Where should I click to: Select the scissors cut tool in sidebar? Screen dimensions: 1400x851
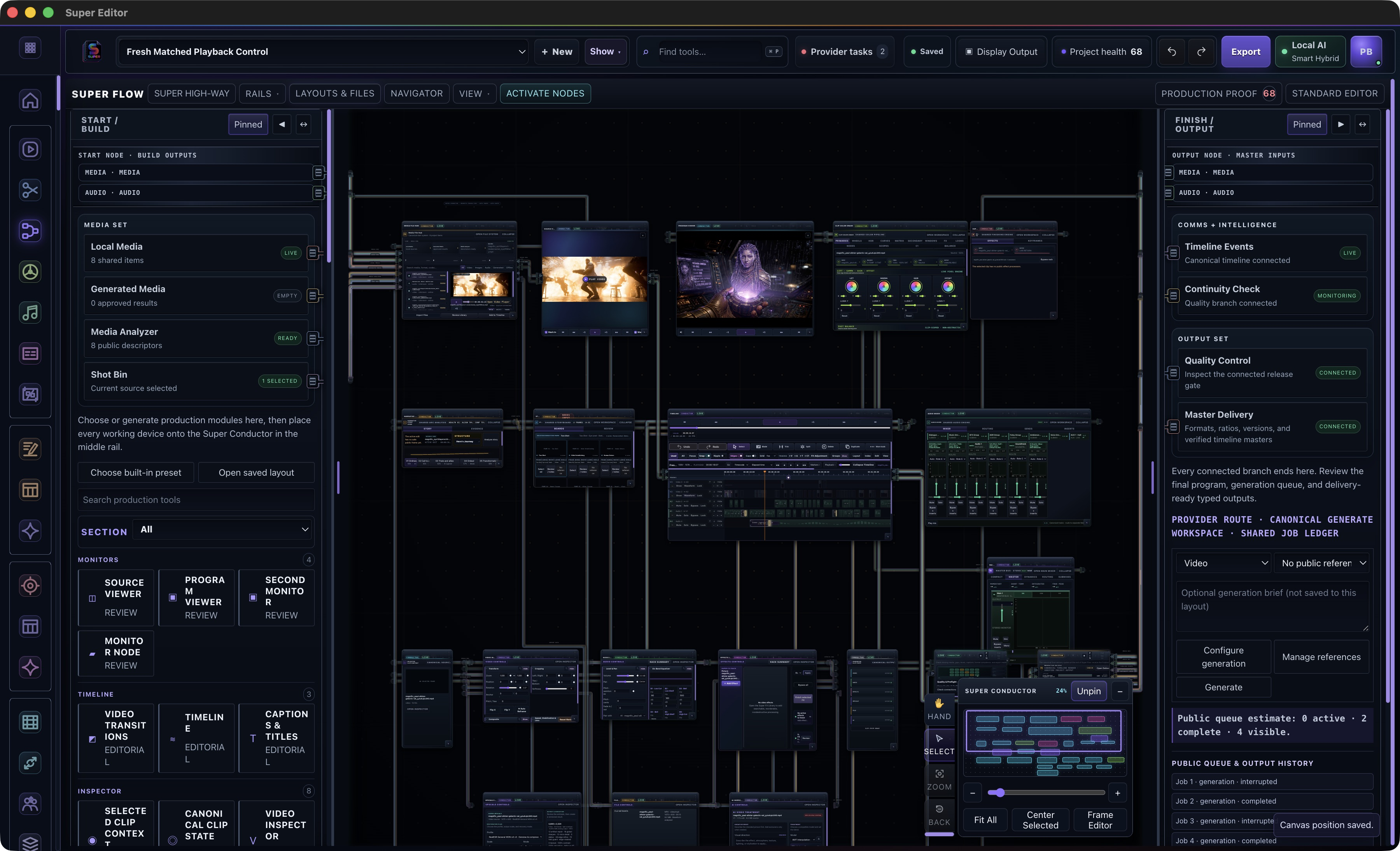(x=30, y=190)
